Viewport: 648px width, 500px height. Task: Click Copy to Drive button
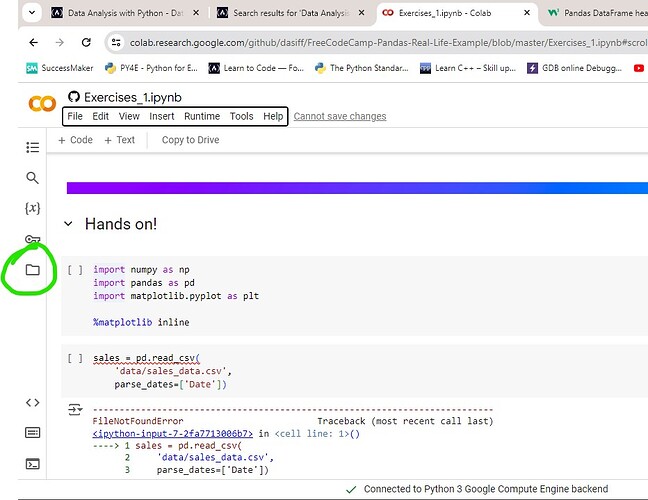pyautogui.click(x=191, y=140)
